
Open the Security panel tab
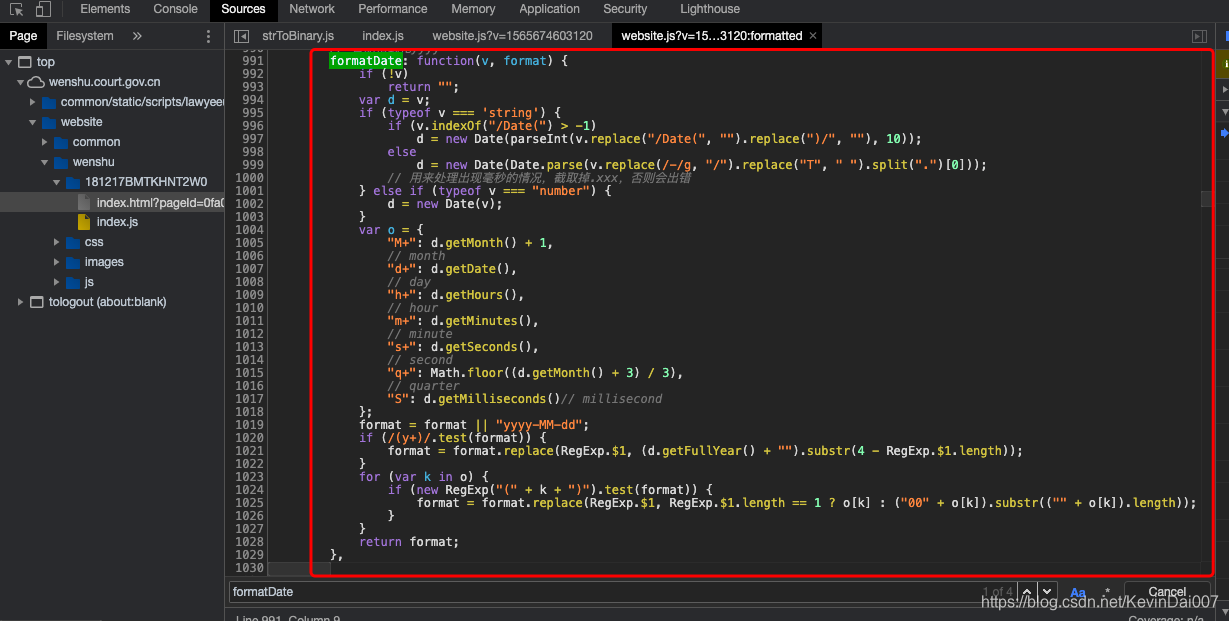click(x=626, y=9)
